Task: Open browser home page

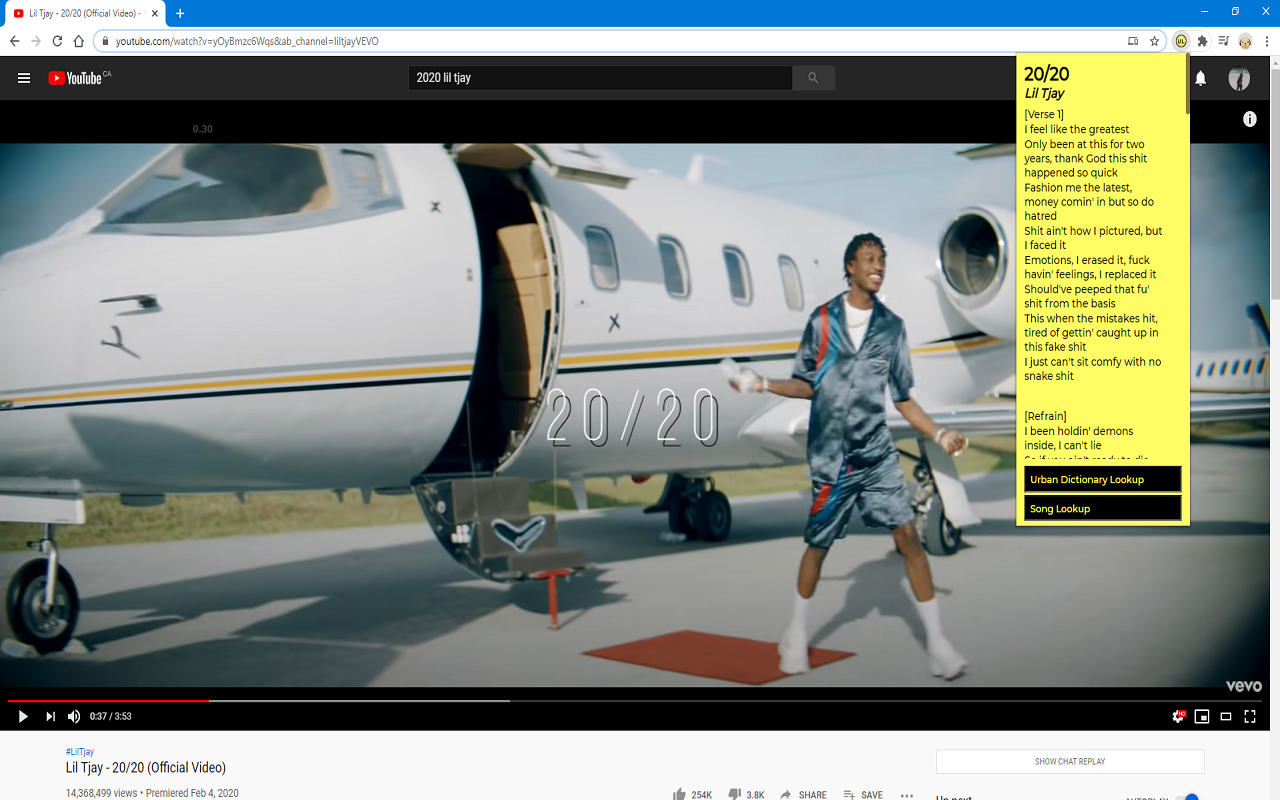Action: tap(78, 41)
